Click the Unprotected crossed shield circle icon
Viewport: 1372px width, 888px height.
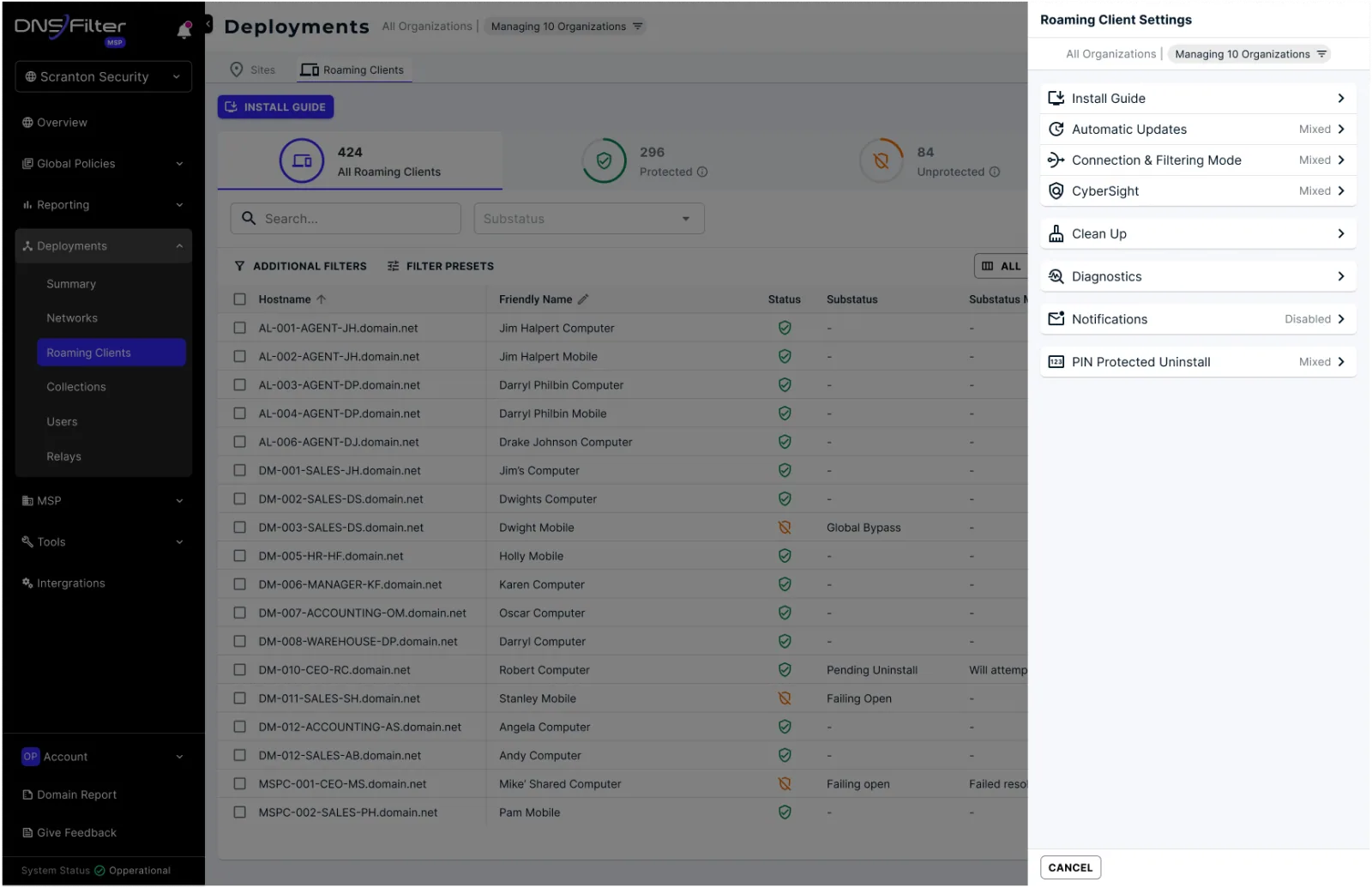pos(881,160)
